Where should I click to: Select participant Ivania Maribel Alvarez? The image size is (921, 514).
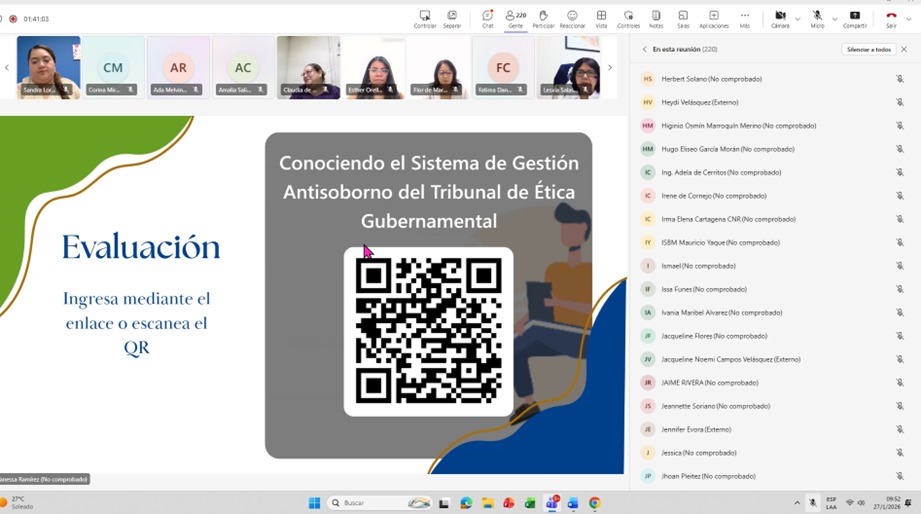point(774,313)
